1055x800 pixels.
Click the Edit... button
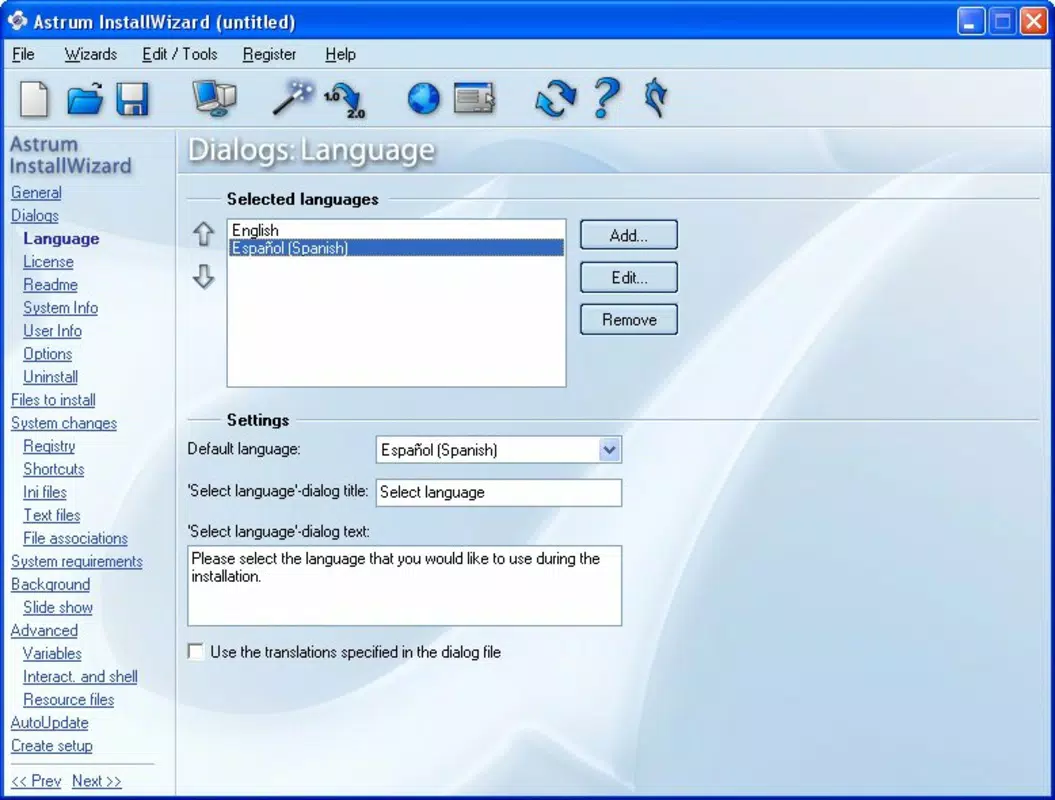click(628, 277)
